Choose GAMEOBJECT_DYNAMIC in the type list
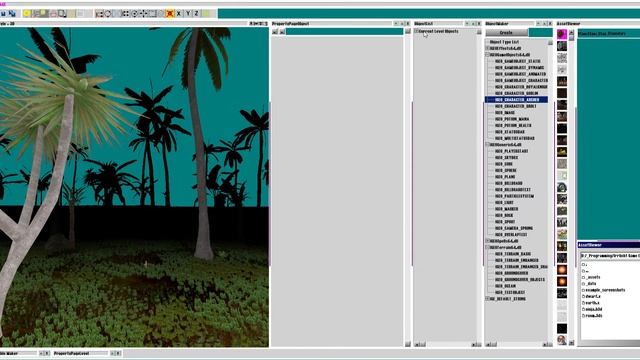This screenshot has height=360, width=640. coord(519,67)
